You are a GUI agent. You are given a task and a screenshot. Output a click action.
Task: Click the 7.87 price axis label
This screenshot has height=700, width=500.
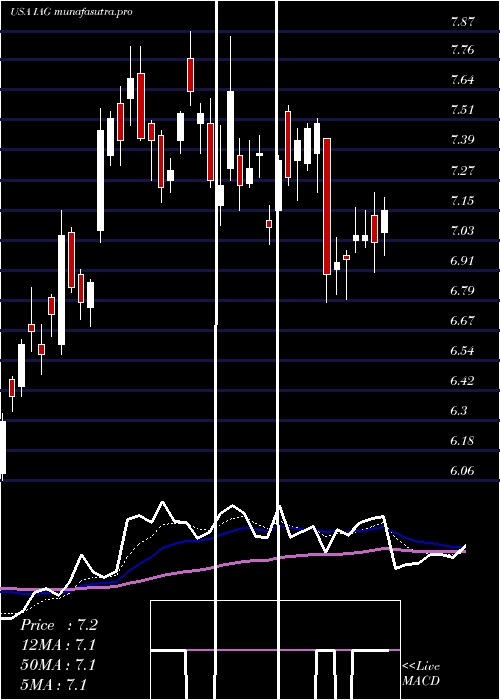[x=462, y=21]
